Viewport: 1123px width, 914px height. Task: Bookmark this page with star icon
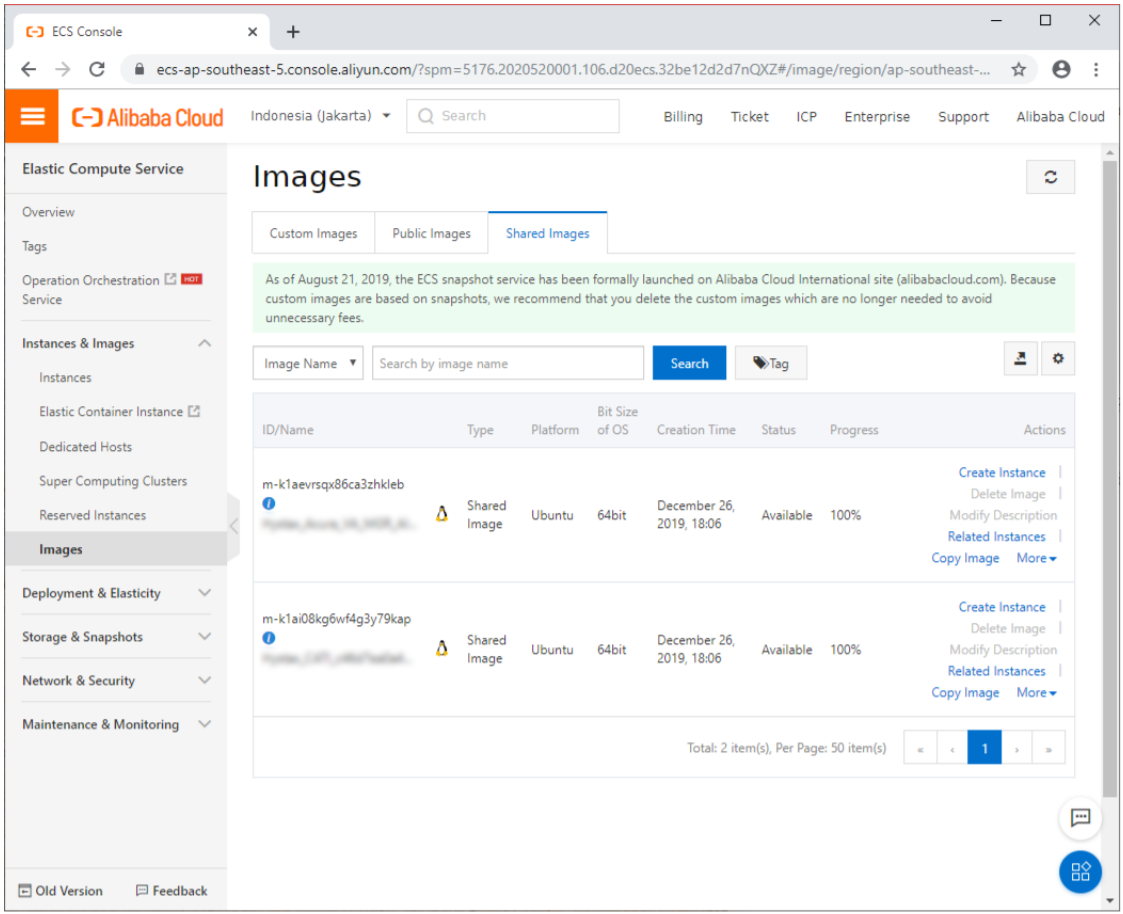click(1018, 69)
